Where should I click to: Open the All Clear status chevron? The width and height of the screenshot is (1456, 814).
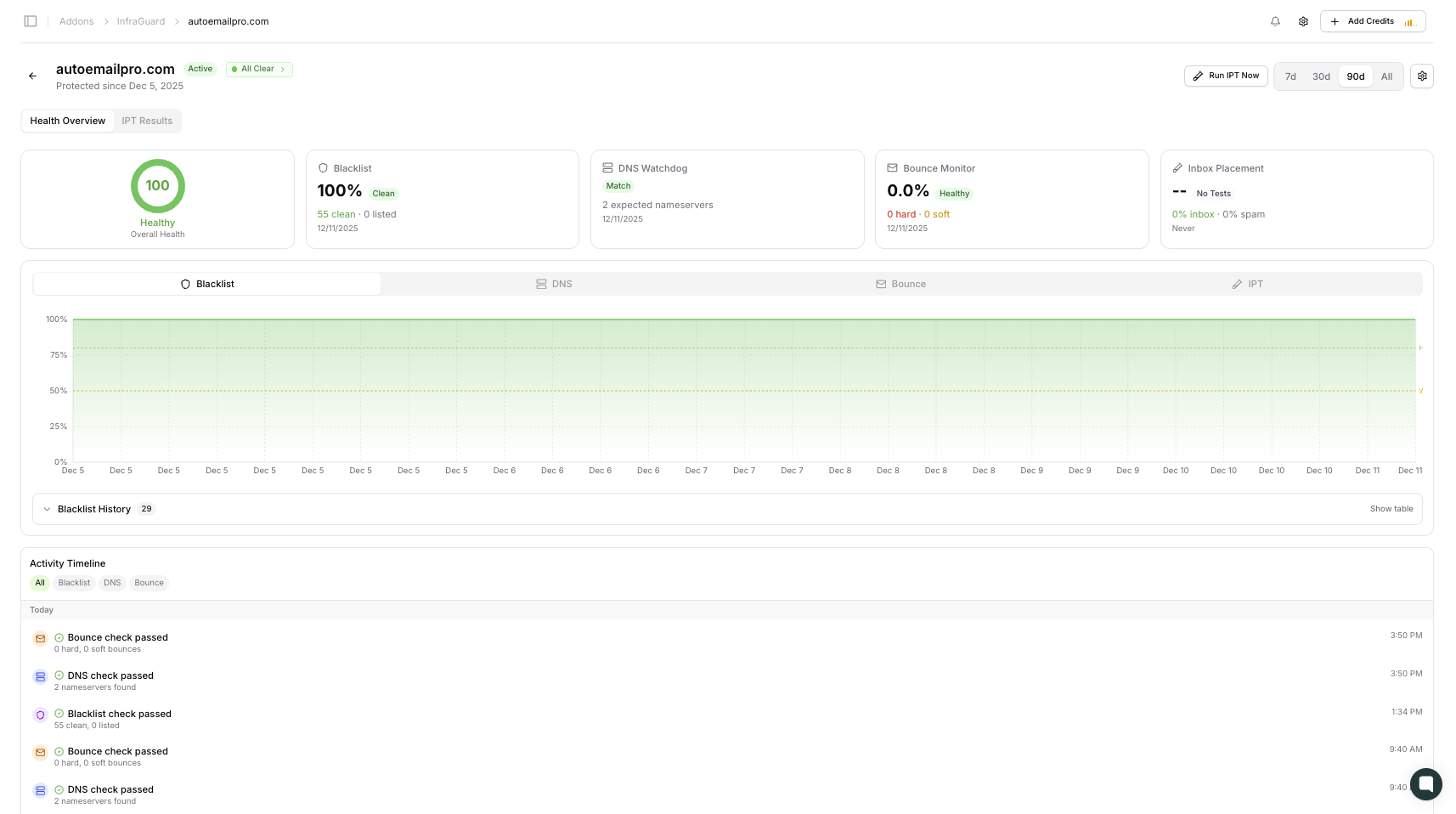283,69
